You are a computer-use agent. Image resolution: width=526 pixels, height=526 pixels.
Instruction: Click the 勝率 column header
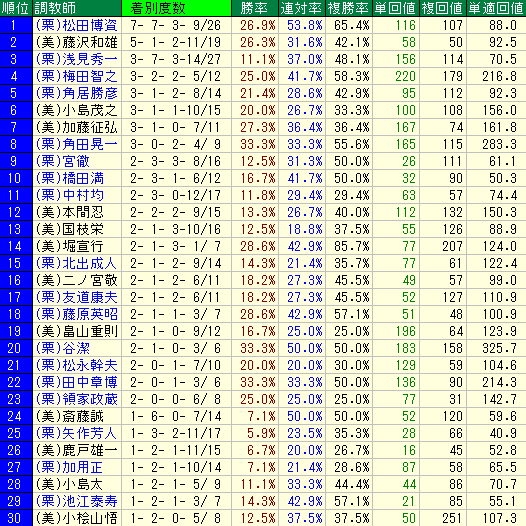(x=255, y=8)
